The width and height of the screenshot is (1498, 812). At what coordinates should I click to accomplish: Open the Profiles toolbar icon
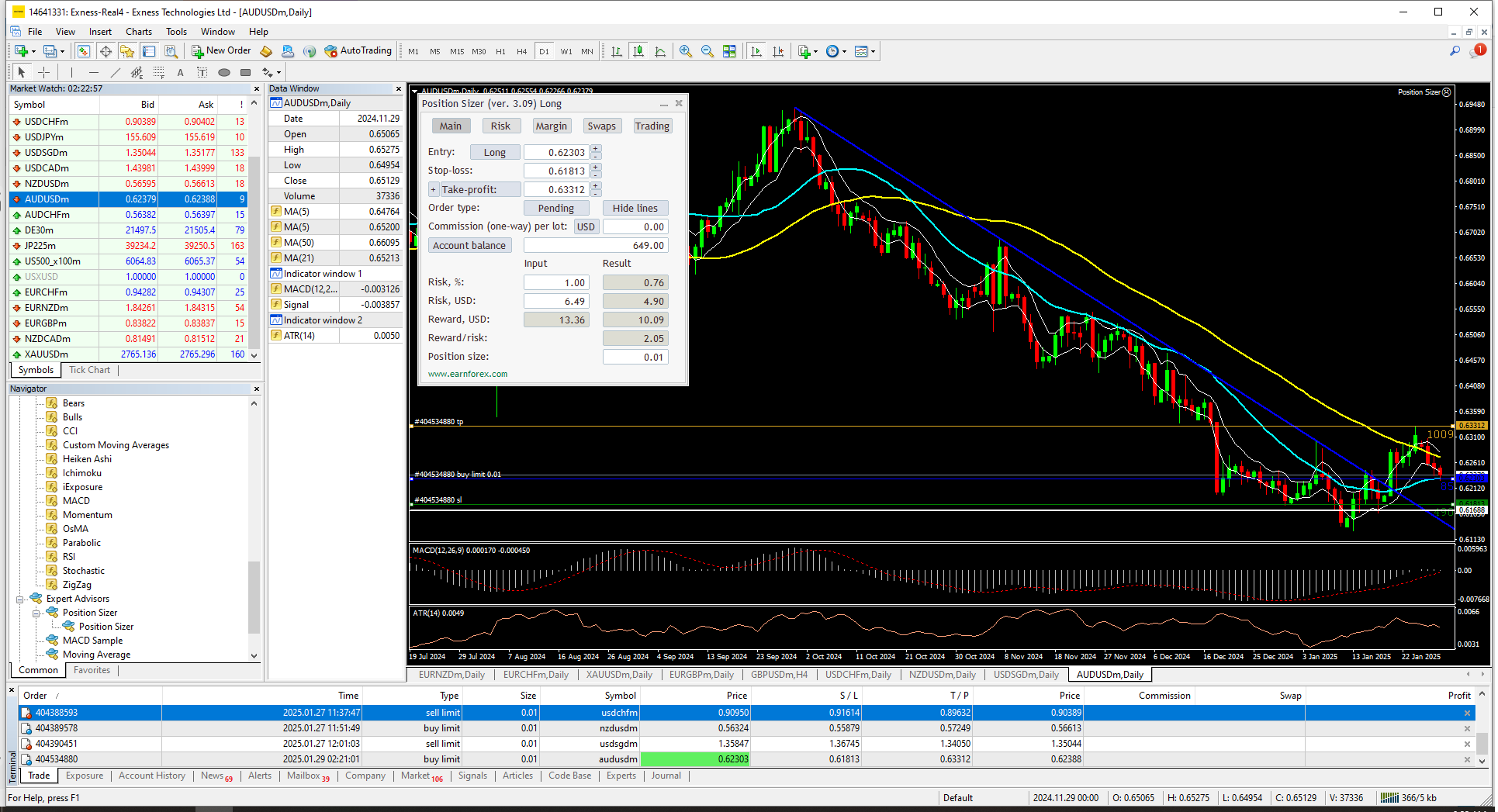tap(50, 51)
